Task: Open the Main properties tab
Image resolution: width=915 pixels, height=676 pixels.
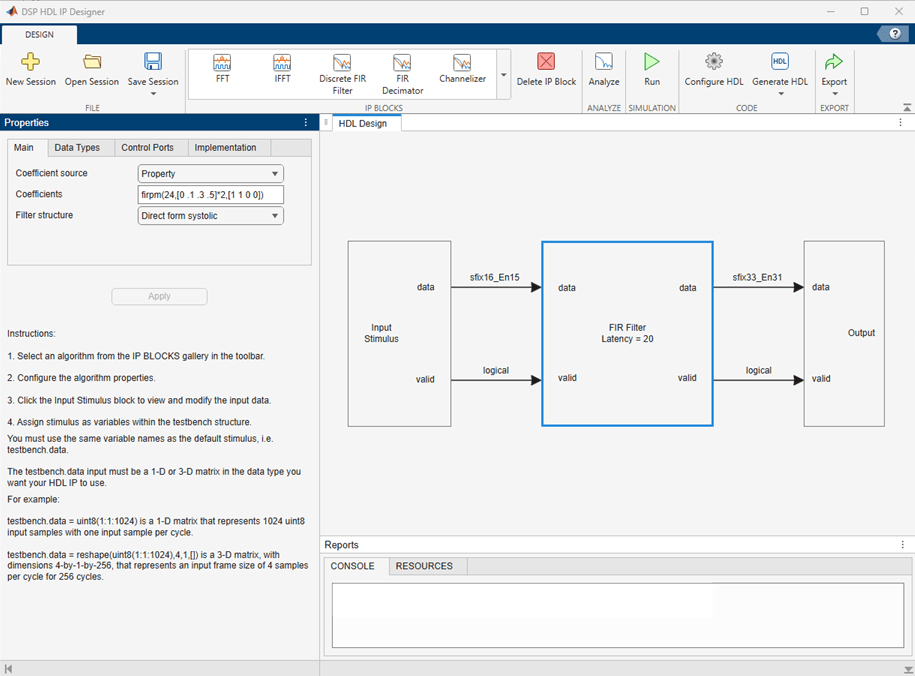Action: [x=23, y=148]
